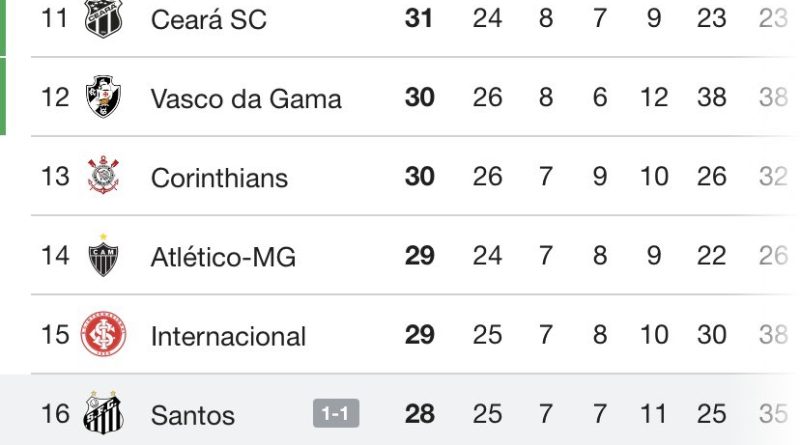Open the Corinthians team link
Image resolution: width=800 pixels, height=445 pixels.
click(218, 177)
